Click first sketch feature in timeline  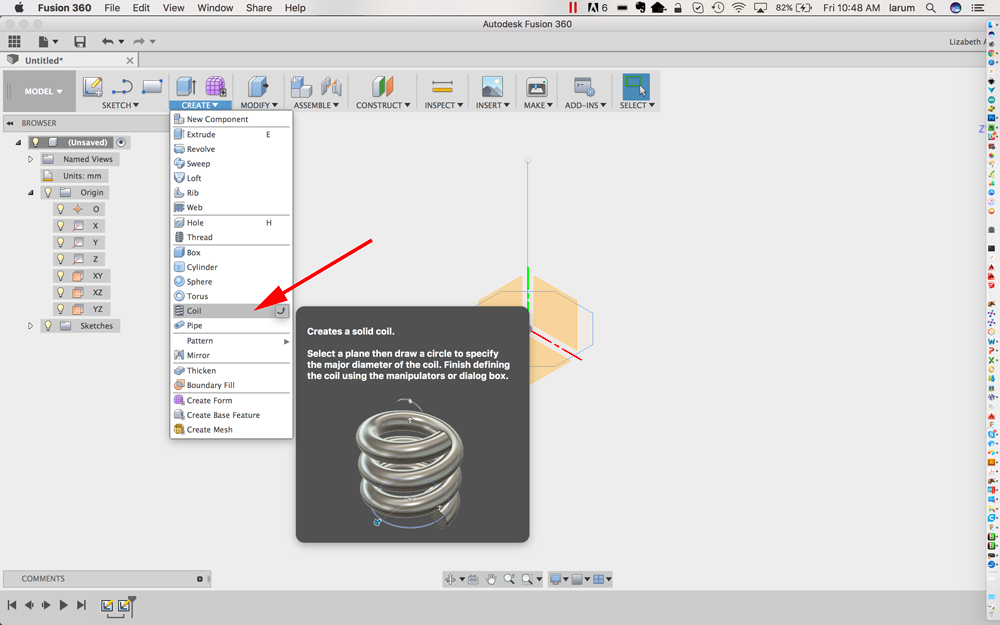(107, 605)
